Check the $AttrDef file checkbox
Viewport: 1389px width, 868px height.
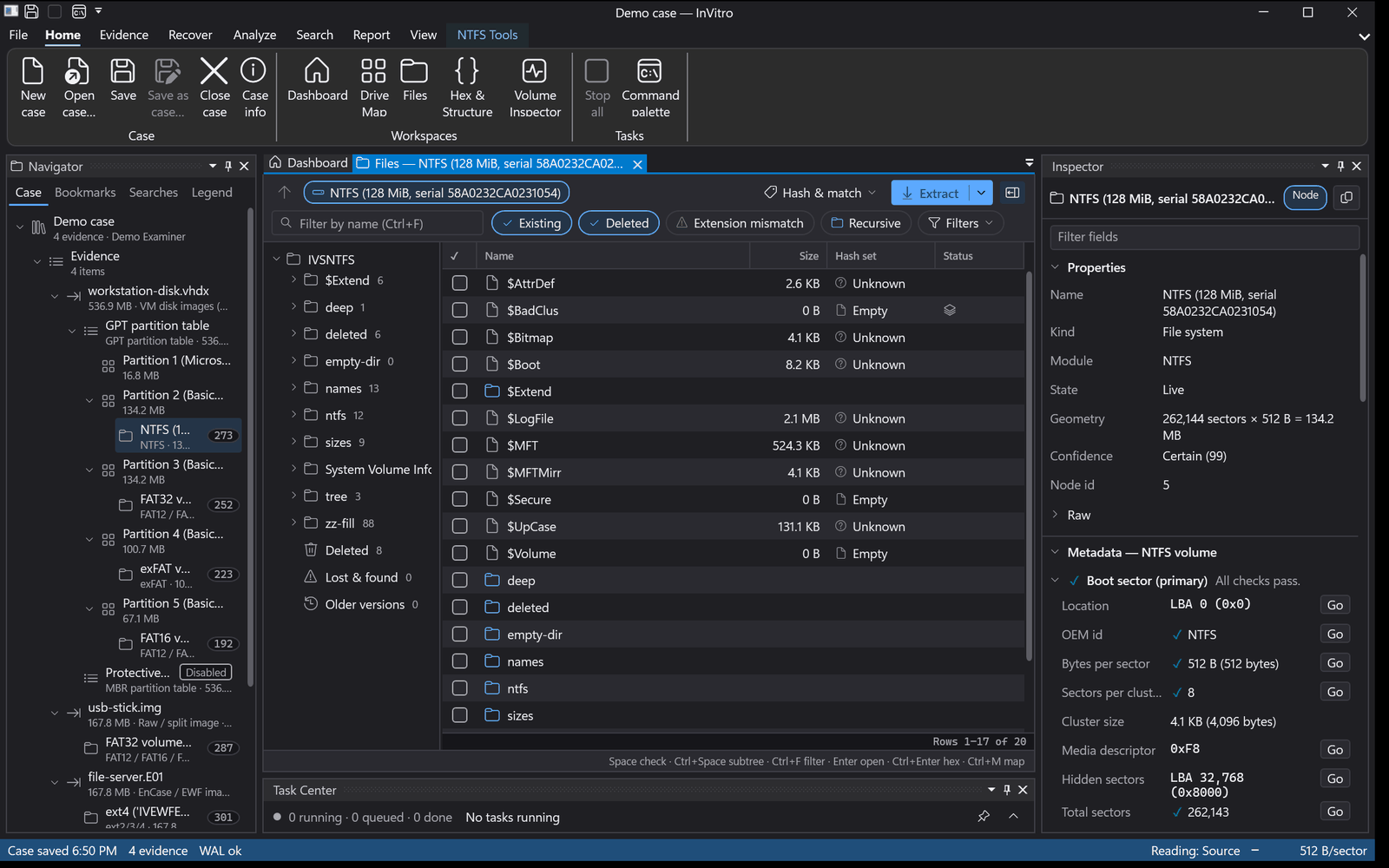coord(460,283)
